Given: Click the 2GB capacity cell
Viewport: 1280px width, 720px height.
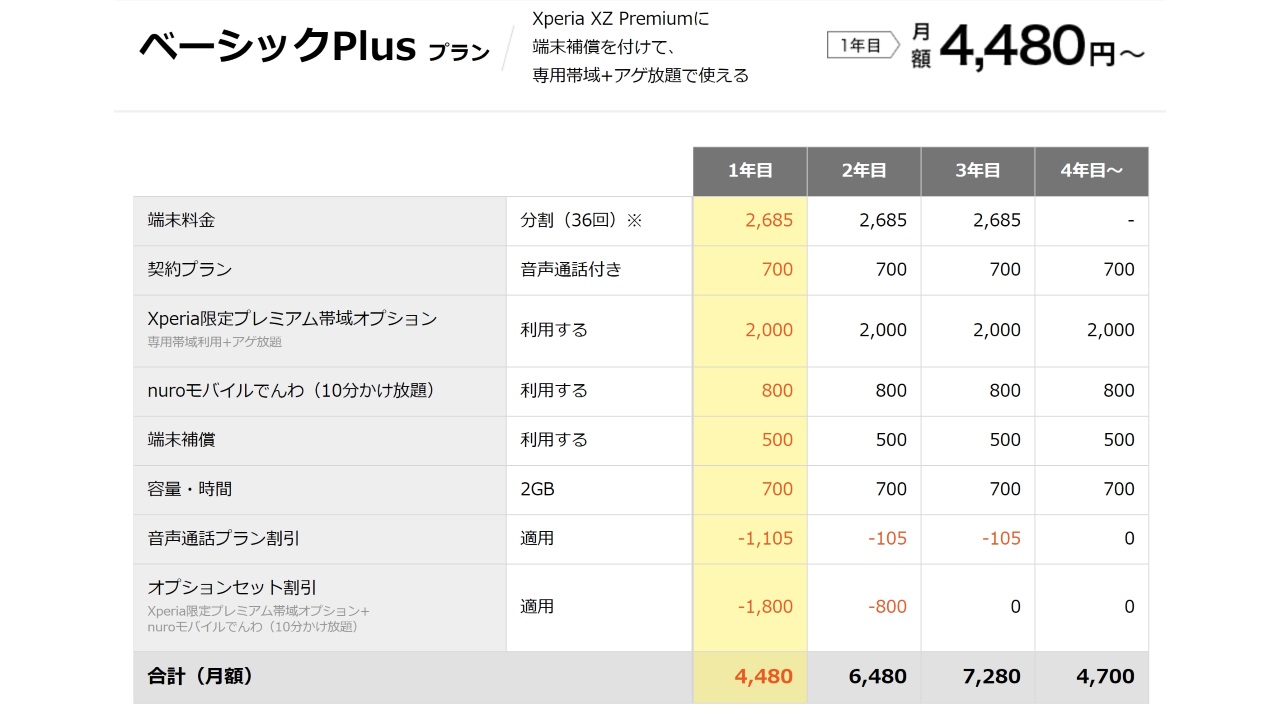Looking at the screenshot, I should [537, 489].
